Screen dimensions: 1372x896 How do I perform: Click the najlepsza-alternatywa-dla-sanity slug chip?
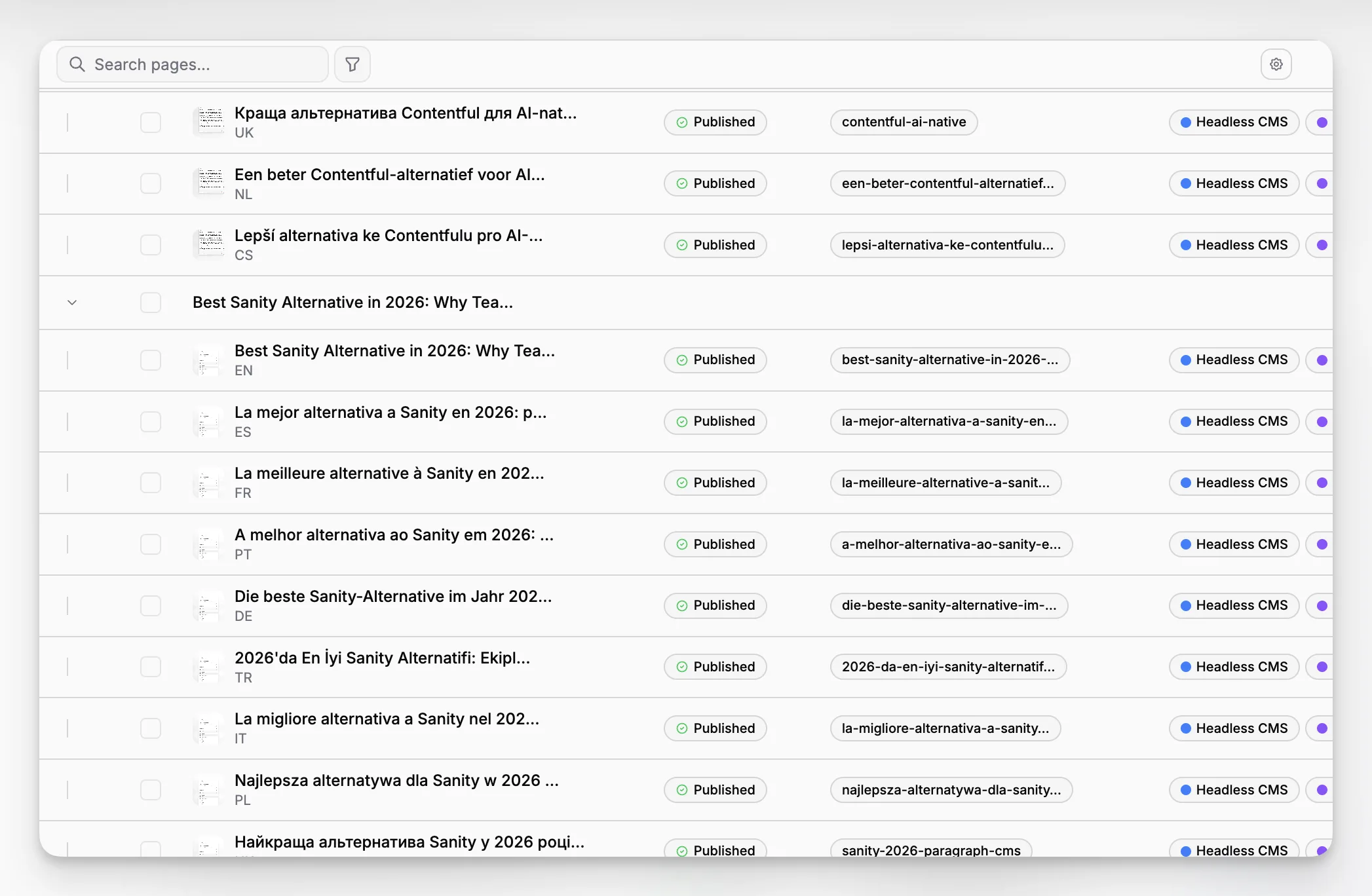coord(951,790)
